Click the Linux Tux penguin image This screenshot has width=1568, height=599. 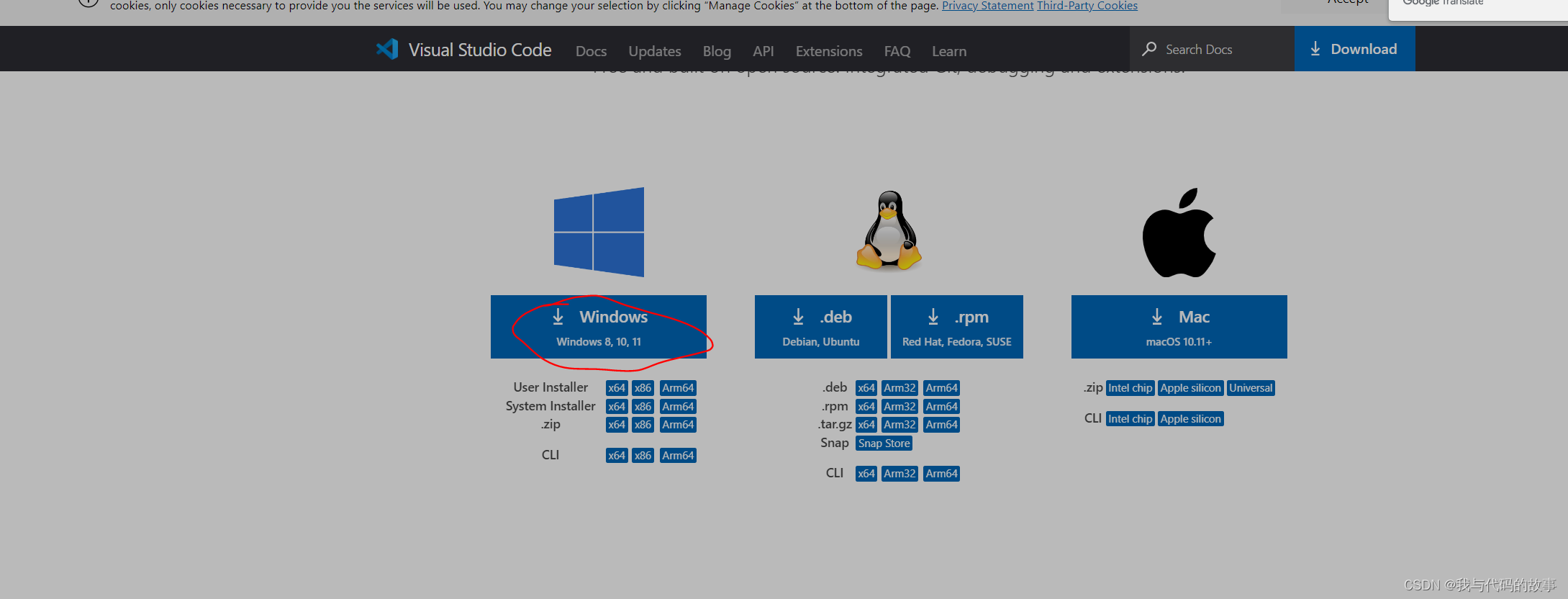click(x=889, y=230)
